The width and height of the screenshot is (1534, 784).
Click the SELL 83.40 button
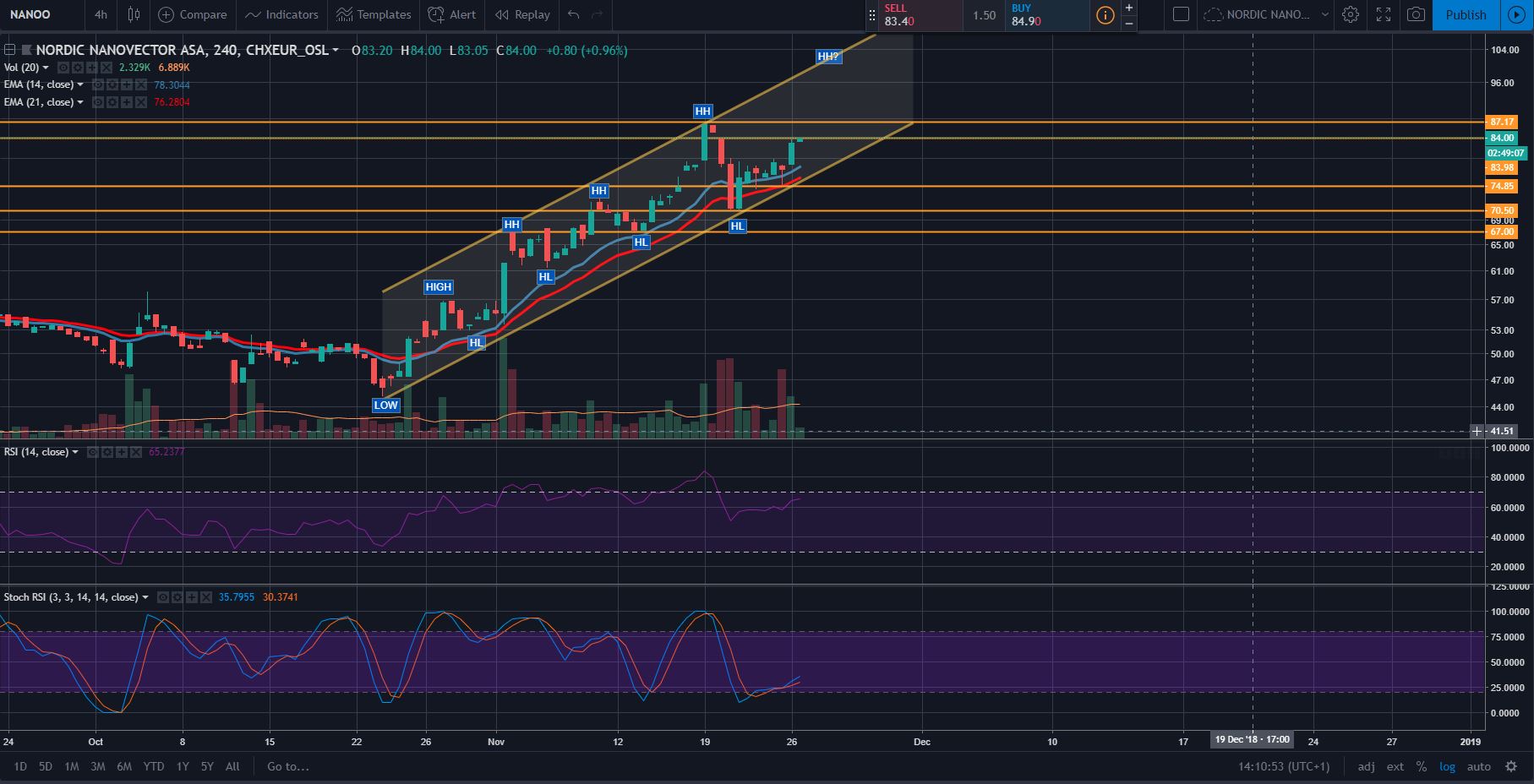[921, 14]
